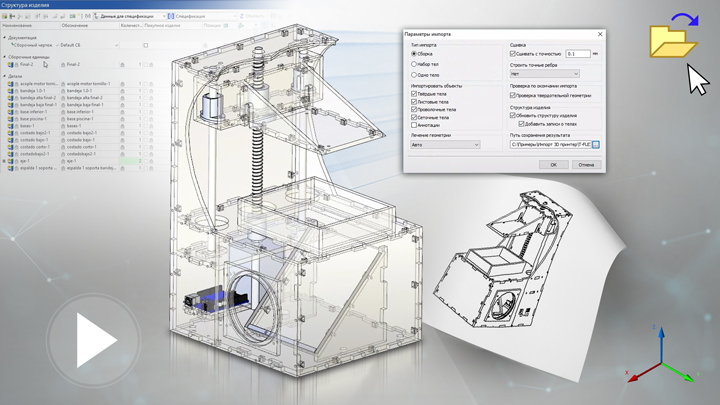
Task: Uncheck Проволочные тела checkbox
Action: tap(414, 109)
